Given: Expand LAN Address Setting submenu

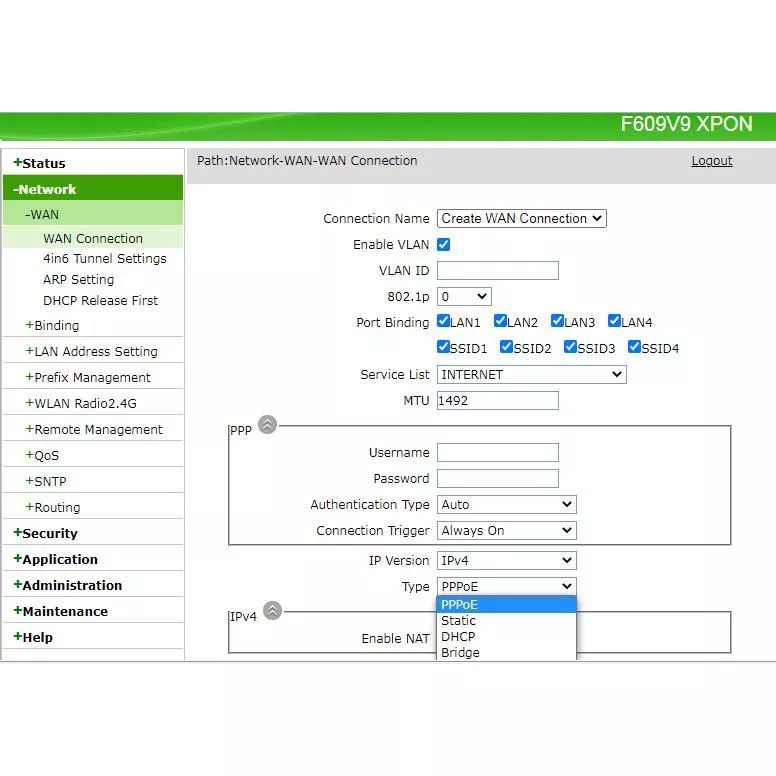Looking at the screenshot, I should 93,351.
